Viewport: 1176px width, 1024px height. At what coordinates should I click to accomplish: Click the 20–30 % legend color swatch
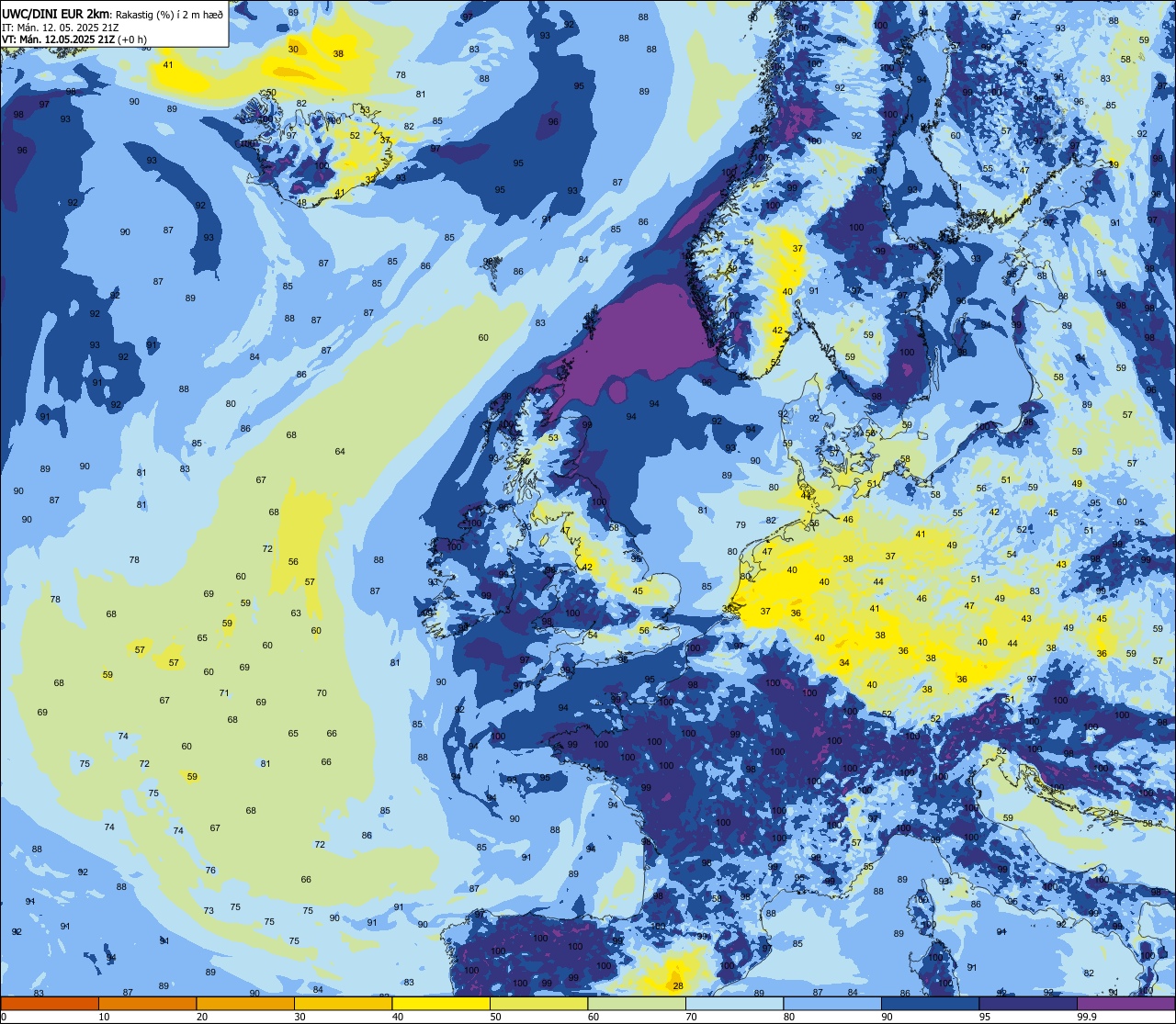(x=245, y=1003)
